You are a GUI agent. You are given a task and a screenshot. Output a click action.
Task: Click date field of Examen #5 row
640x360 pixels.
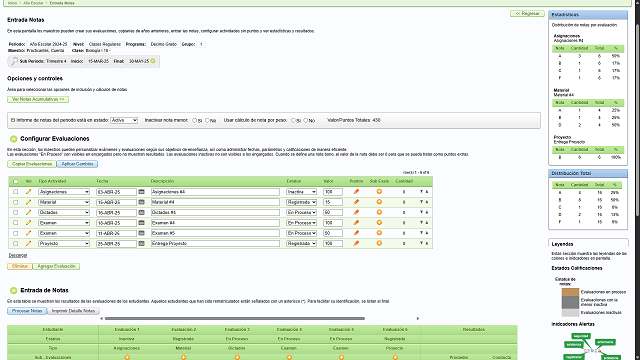tap(116, 233)
